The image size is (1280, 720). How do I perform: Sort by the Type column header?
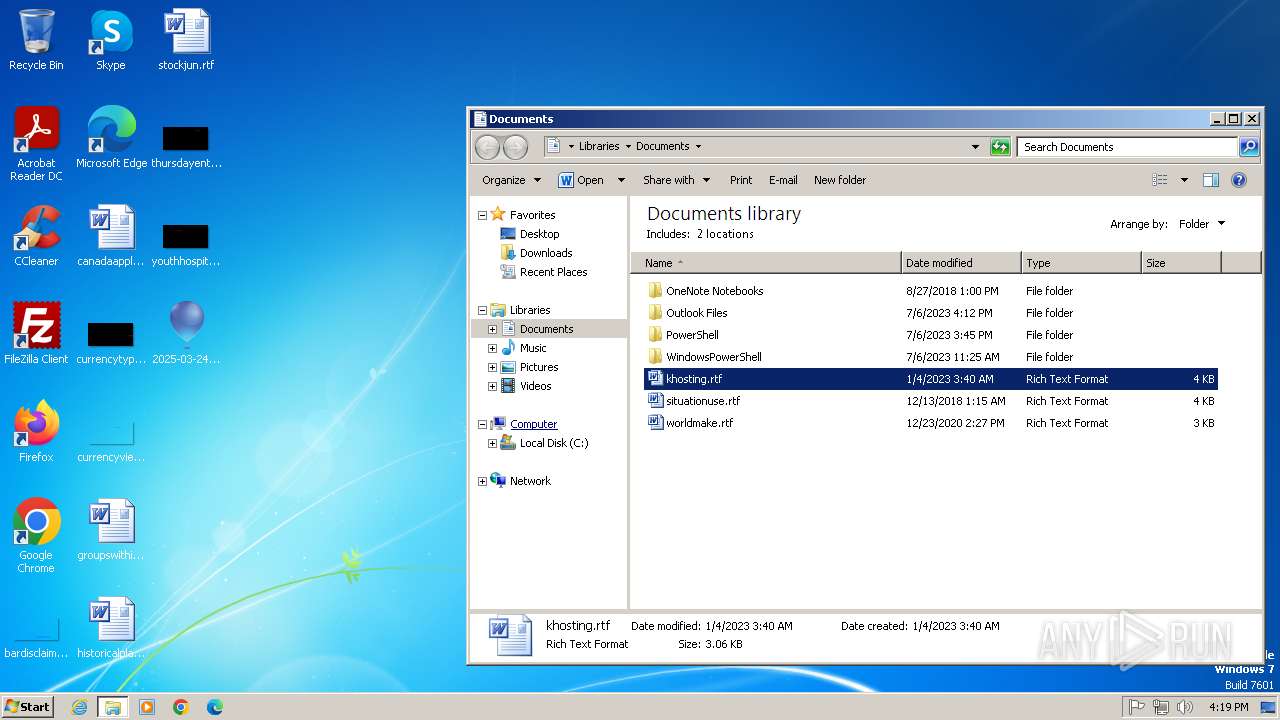tap(1081, 263)
